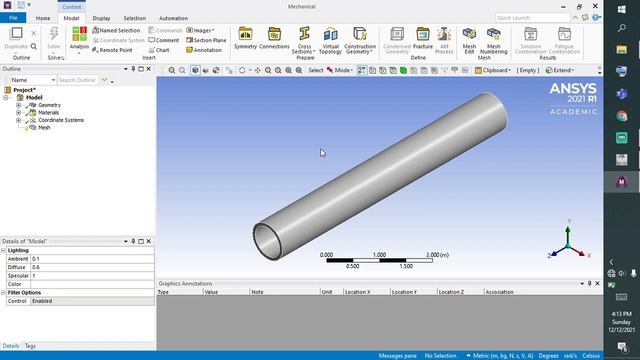Click the Specular value field
640x360 pixels.
click(92, 276)
